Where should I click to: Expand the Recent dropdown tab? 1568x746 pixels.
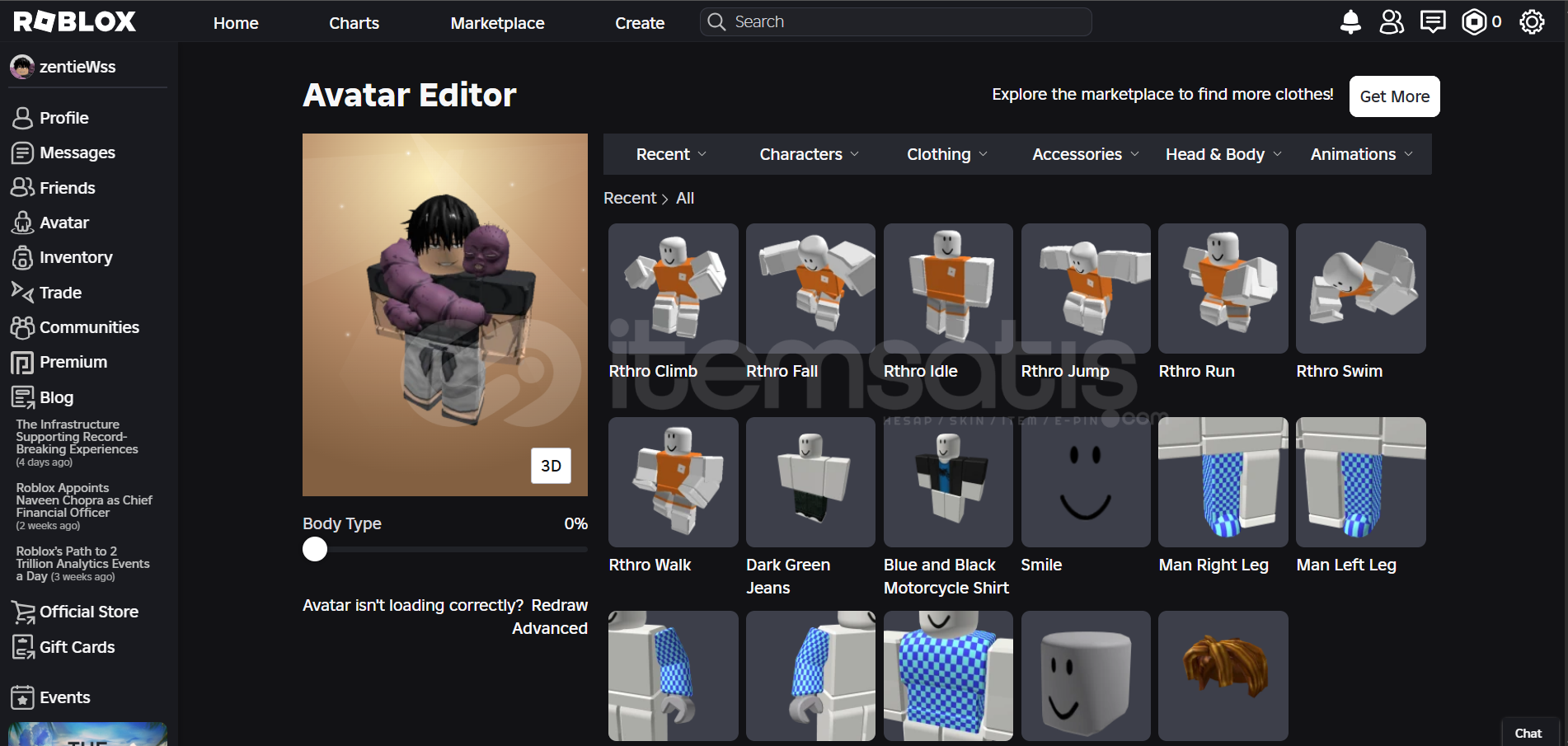(x=671, y=154)
